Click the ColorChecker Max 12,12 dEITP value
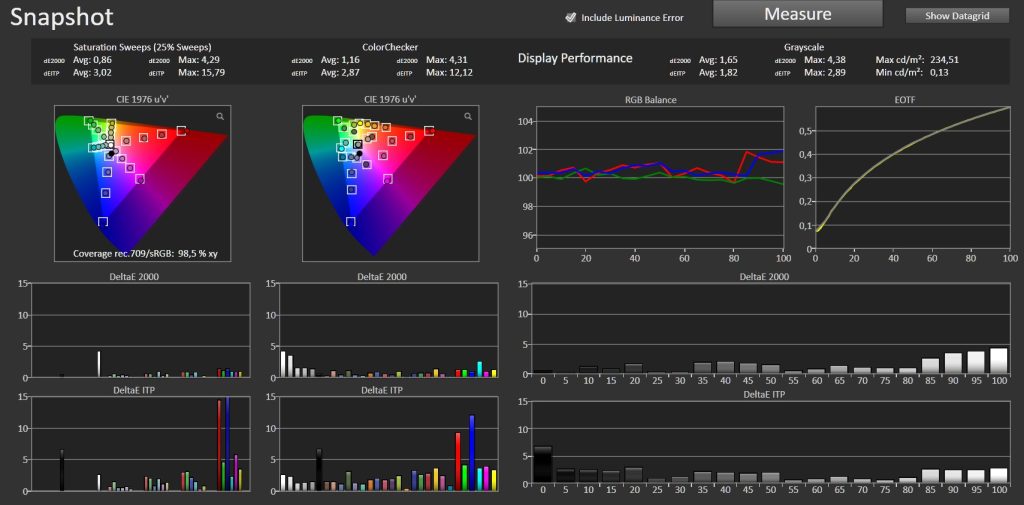The width and height of the screenshot is (1024, 505). coord(449,72)
